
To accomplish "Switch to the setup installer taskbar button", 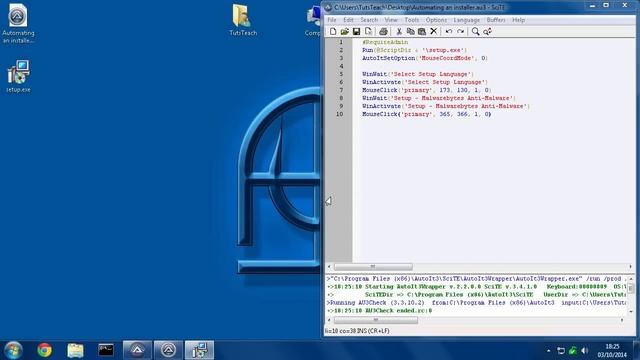I will point(199,350).
